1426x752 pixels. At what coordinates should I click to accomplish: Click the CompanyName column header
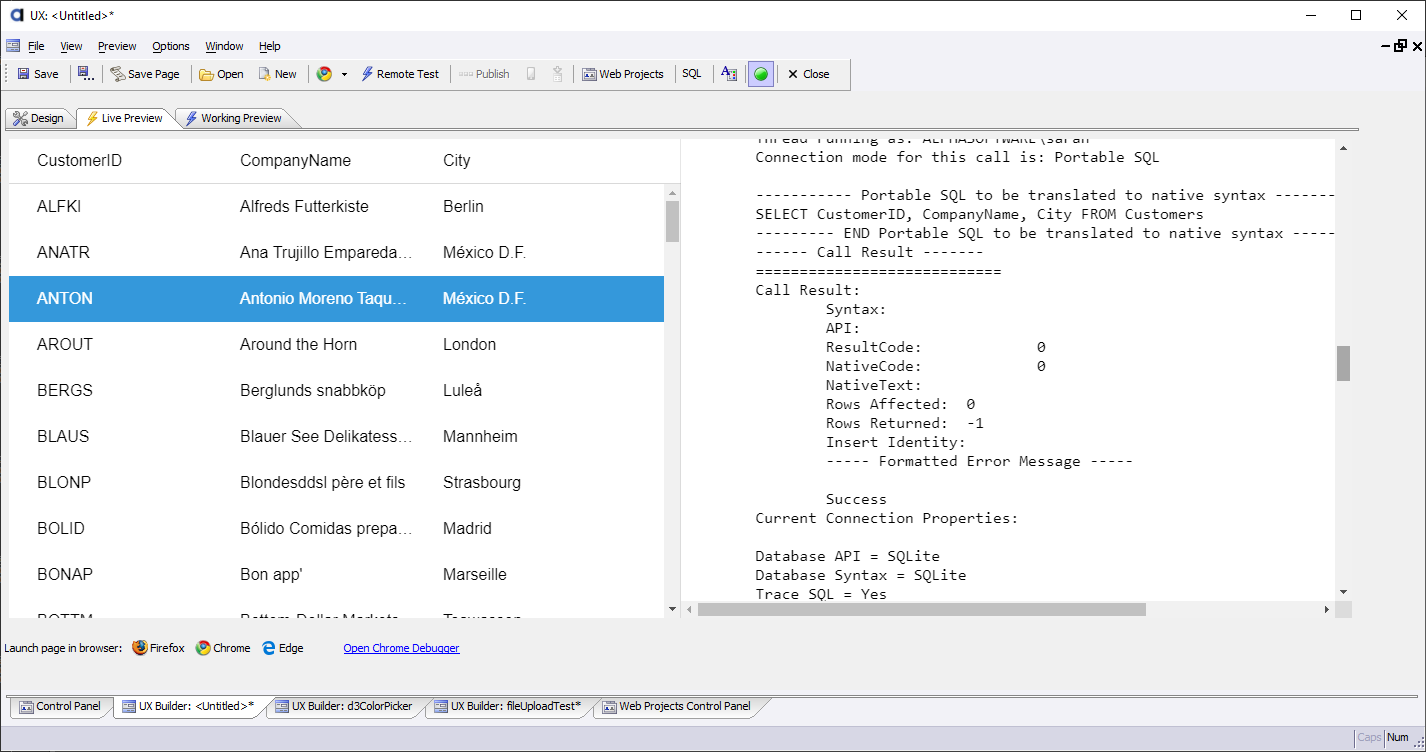click(295, 161)
